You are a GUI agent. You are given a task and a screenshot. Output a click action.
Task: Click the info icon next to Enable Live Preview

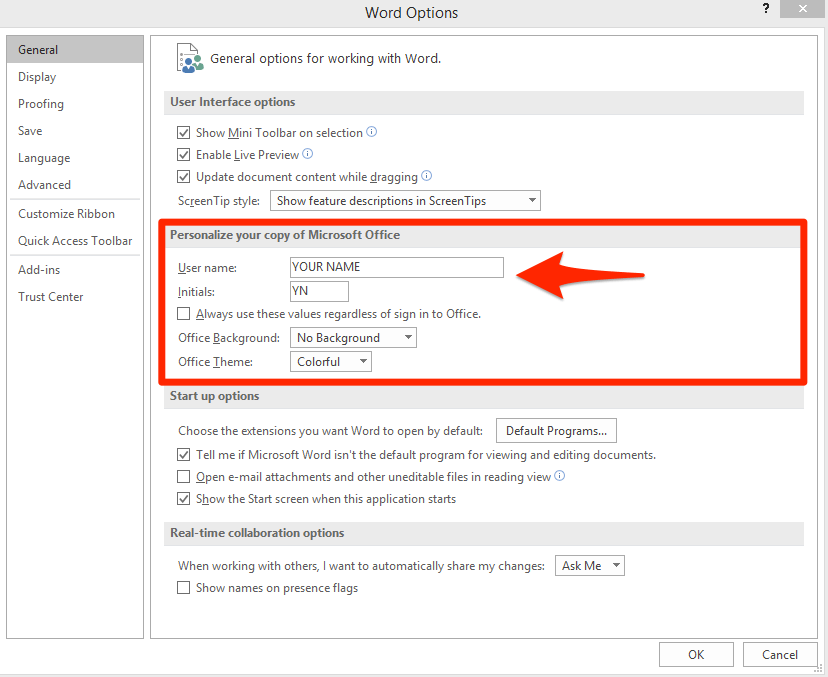click(307, 154)
